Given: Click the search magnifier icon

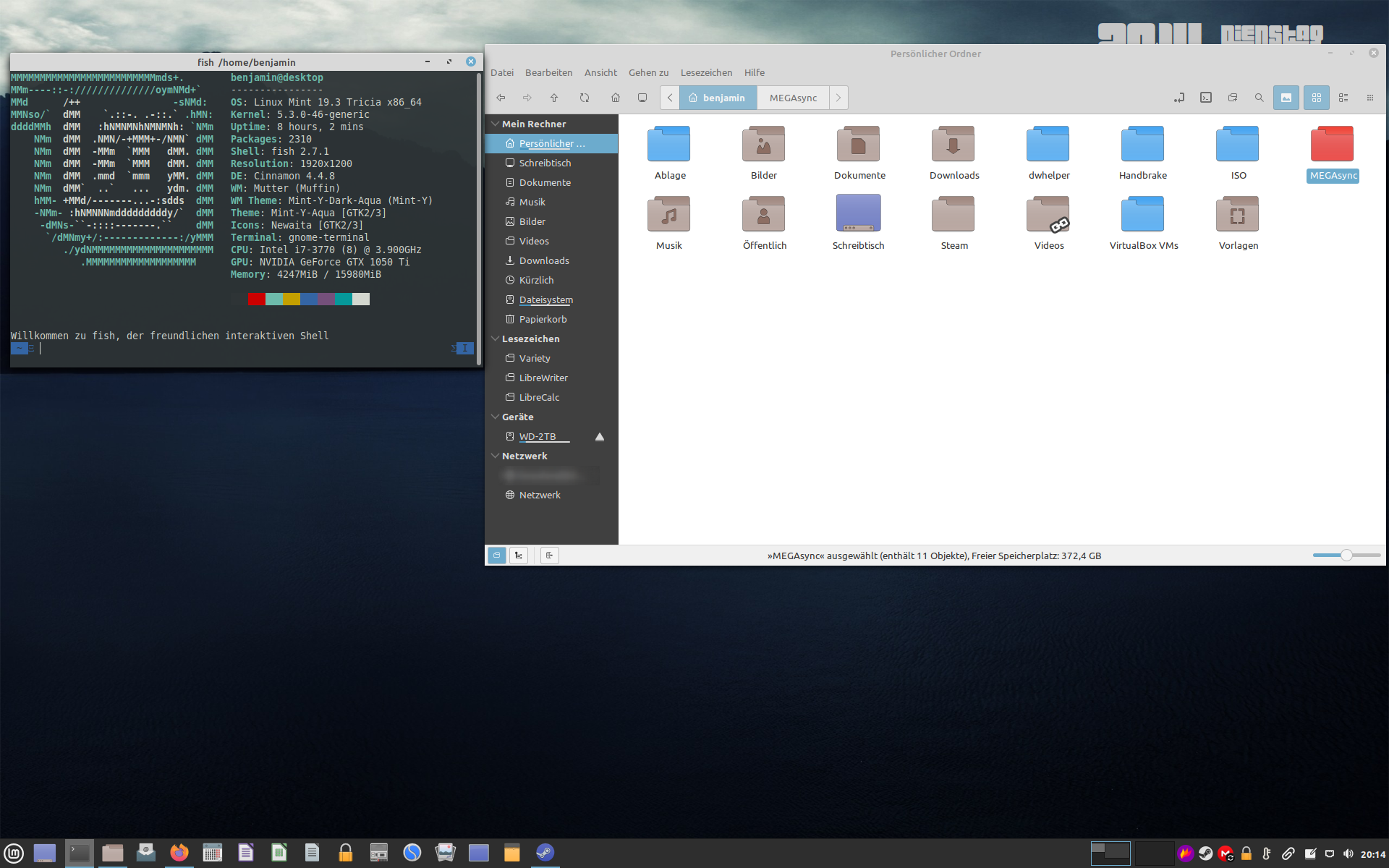Looking at the screenshot, I should pos(1259,98).
